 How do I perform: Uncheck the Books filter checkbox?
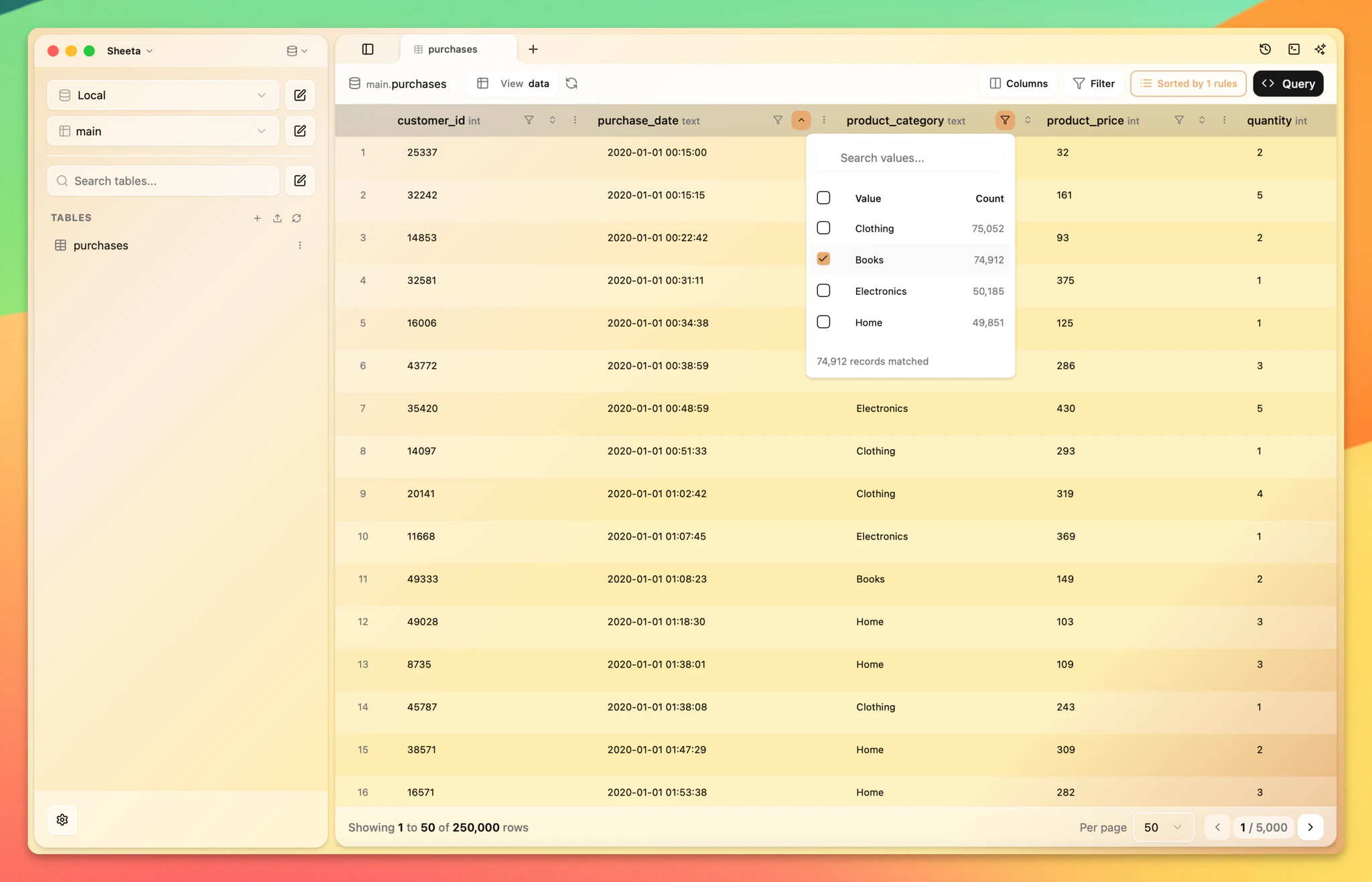(823, 259)
